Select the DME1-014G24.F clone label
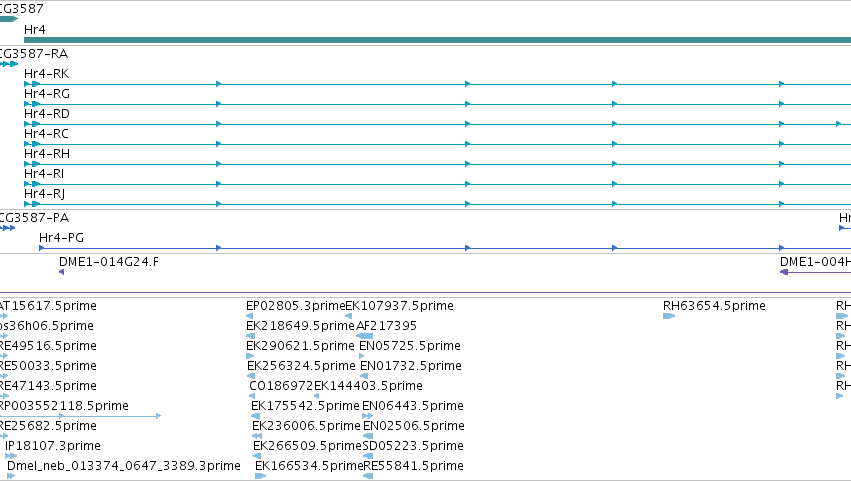This screenshot has width=851, height=481. tap(109, 262)
